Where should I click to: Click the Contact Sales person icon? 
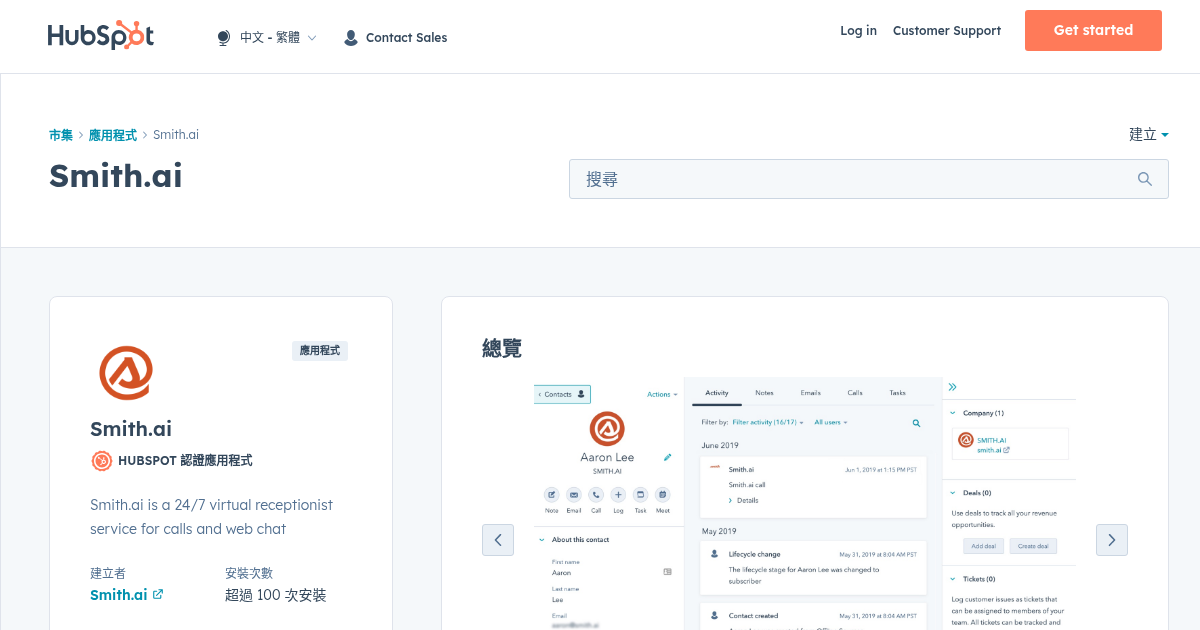coord(350,37)
